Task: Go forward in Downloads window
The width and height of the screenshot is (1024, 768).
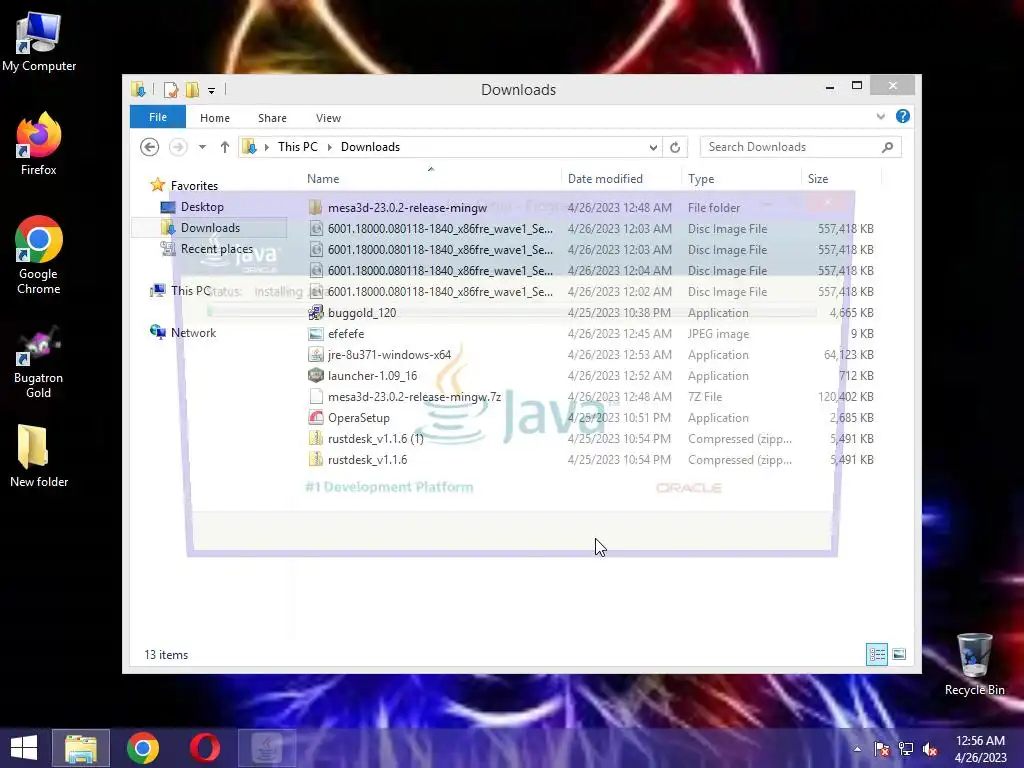Action: (x=178, y=147)
